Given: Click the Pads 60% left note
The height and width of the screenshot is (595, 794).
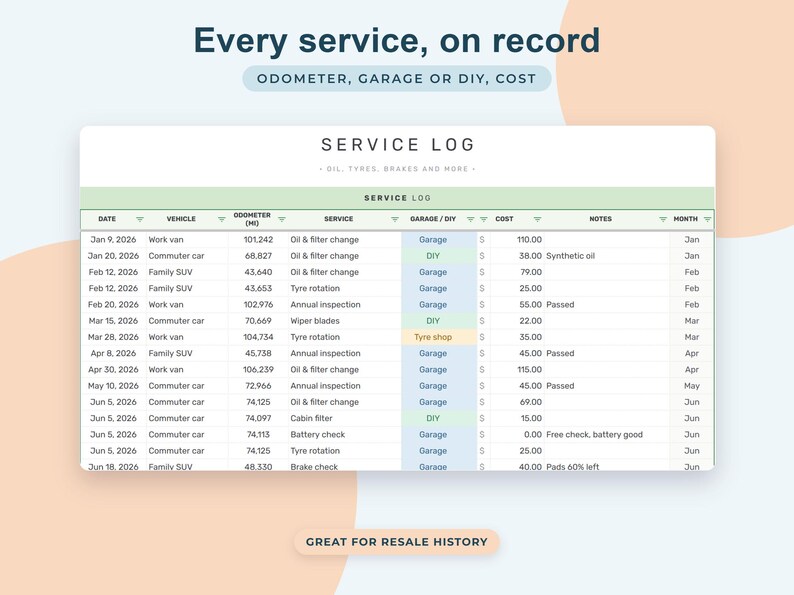Looking at the screenshot, I should click(x=572, y=466).
